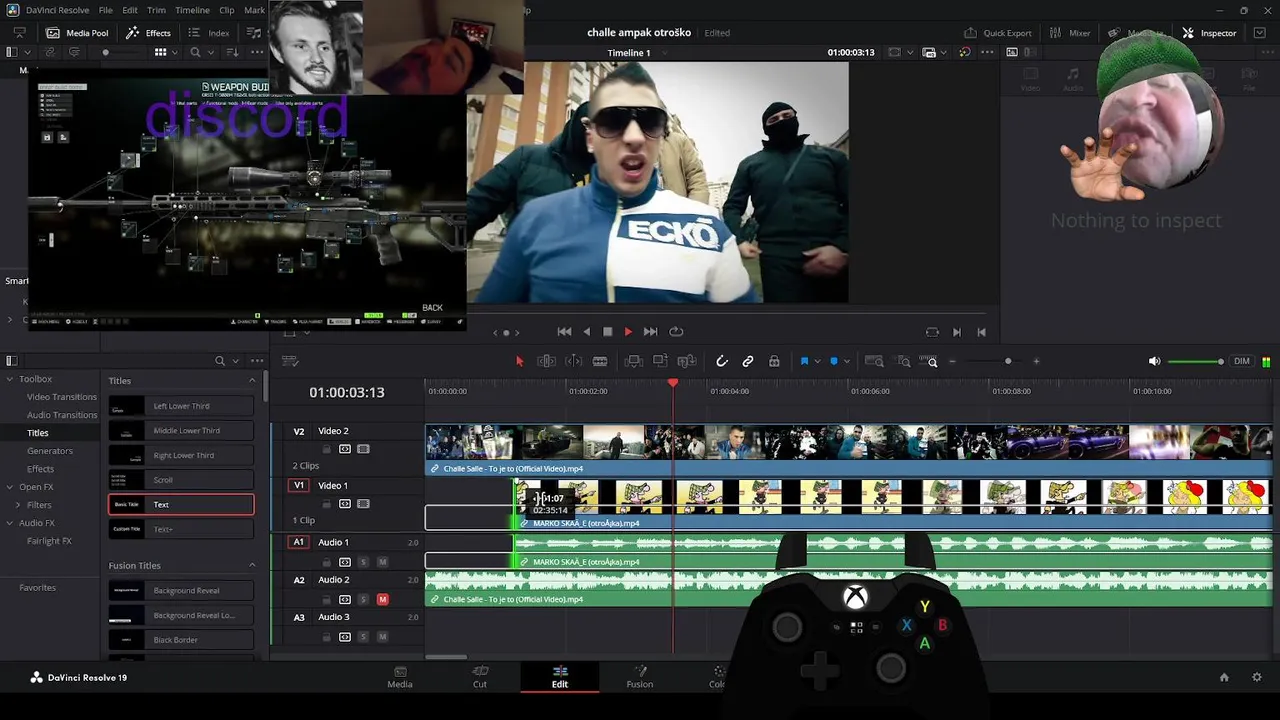Play the timeline with the red play button
1280x720 pixels.
point(628,332)
